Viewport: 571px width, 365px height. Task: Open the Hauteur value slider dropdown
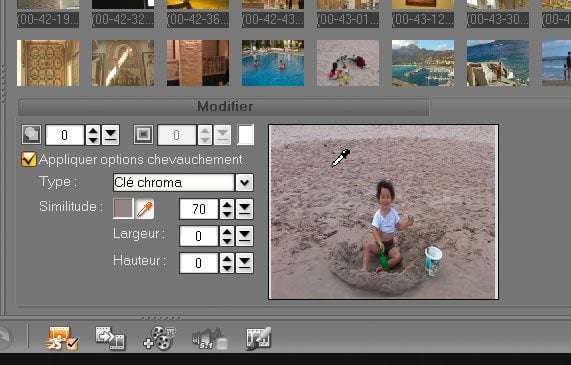244,263
